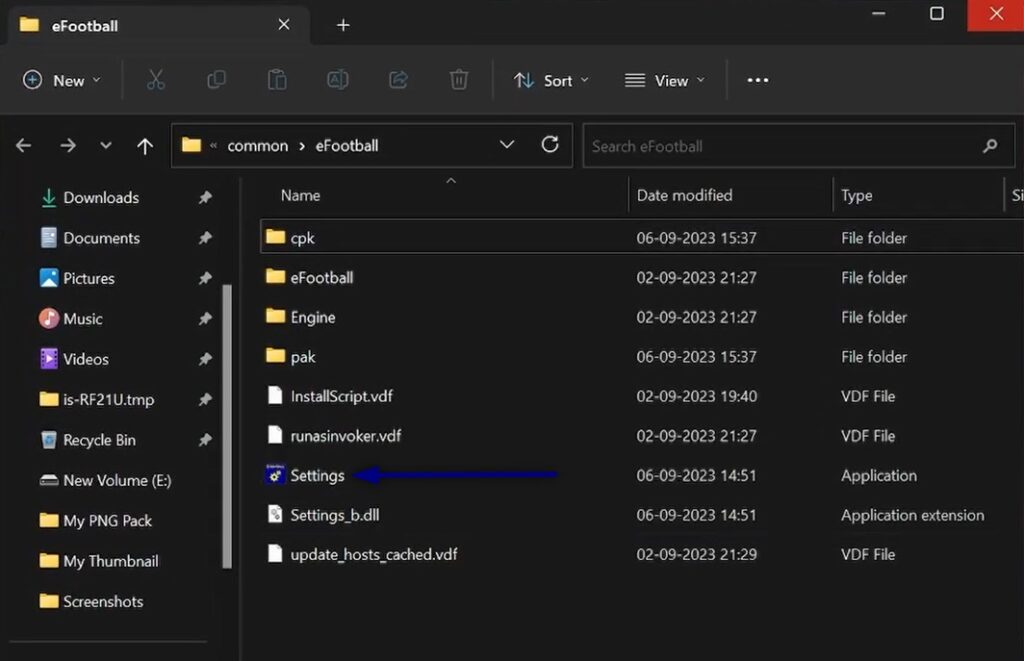Unpin Documents using its pin icon
Screen dimensions: 1024x661
pos(205,237)
